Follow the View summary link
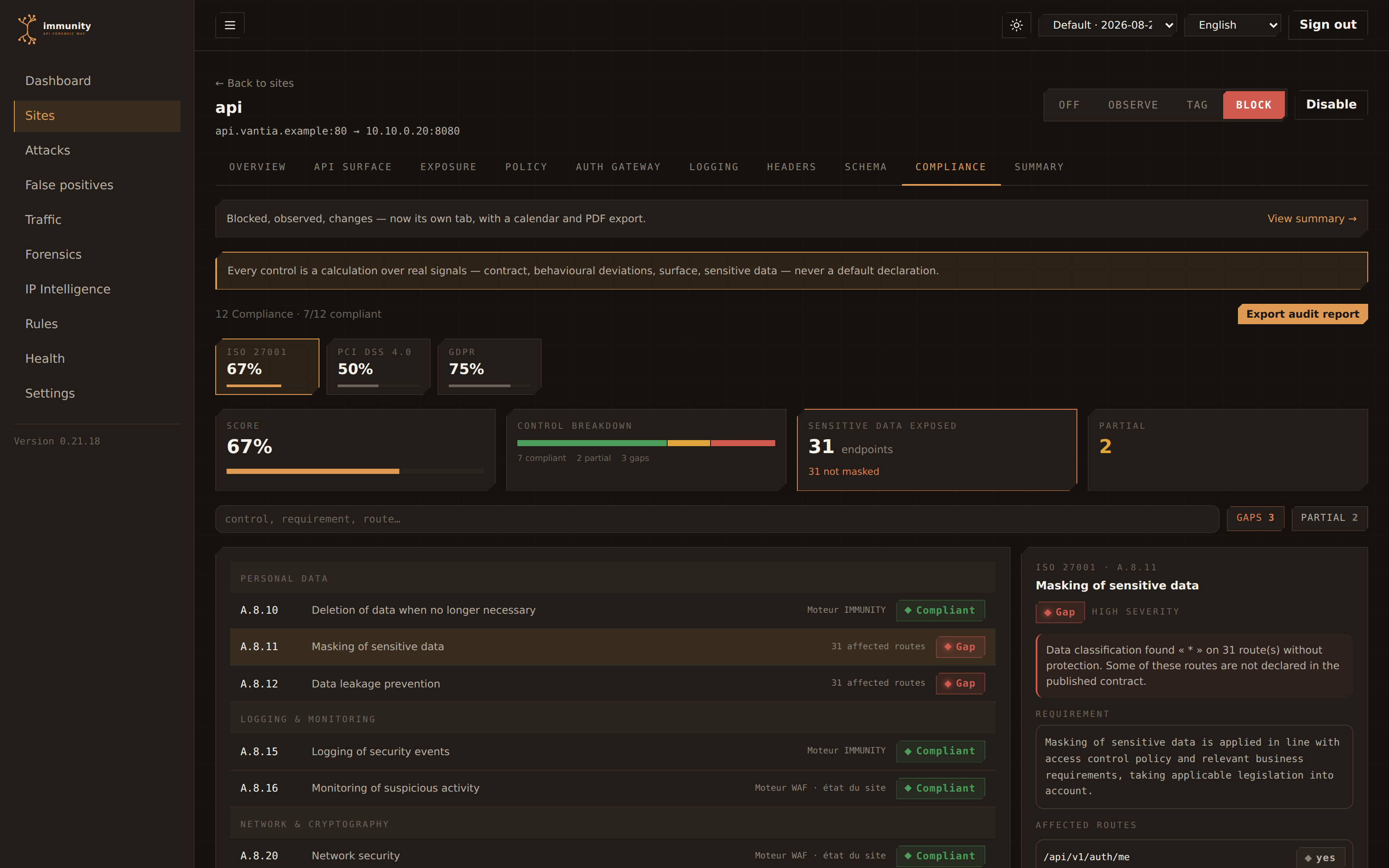 click(1311, 219)
